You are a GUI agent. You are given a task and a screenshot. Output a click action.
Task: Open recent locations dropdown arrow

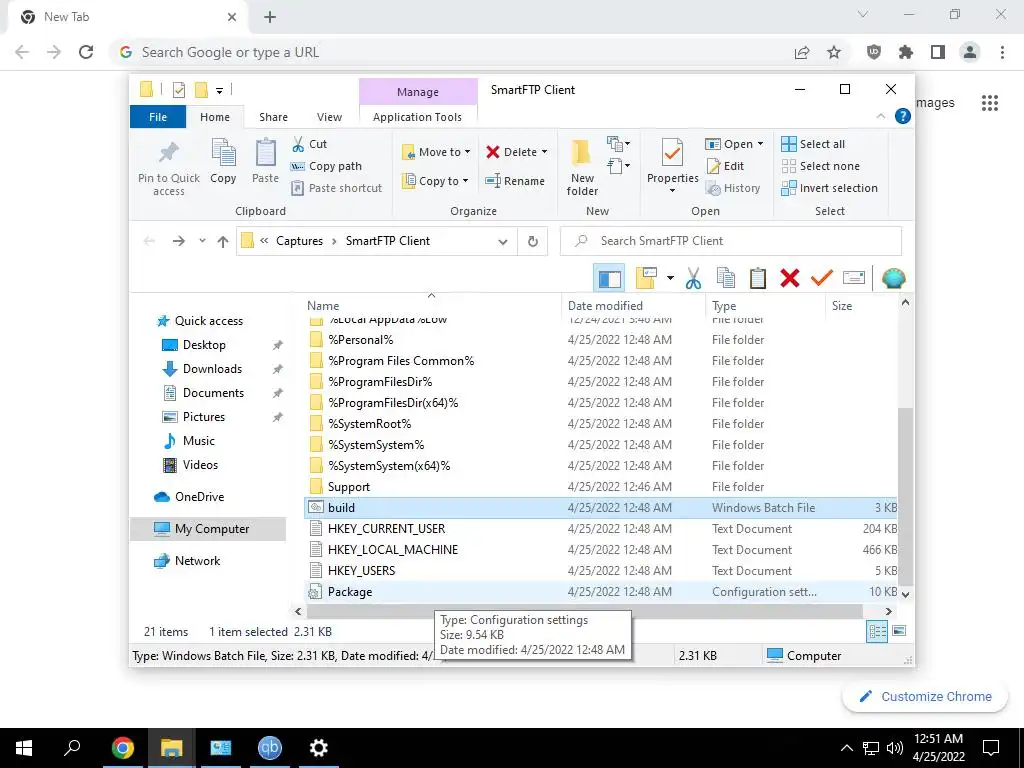[202, 241]
